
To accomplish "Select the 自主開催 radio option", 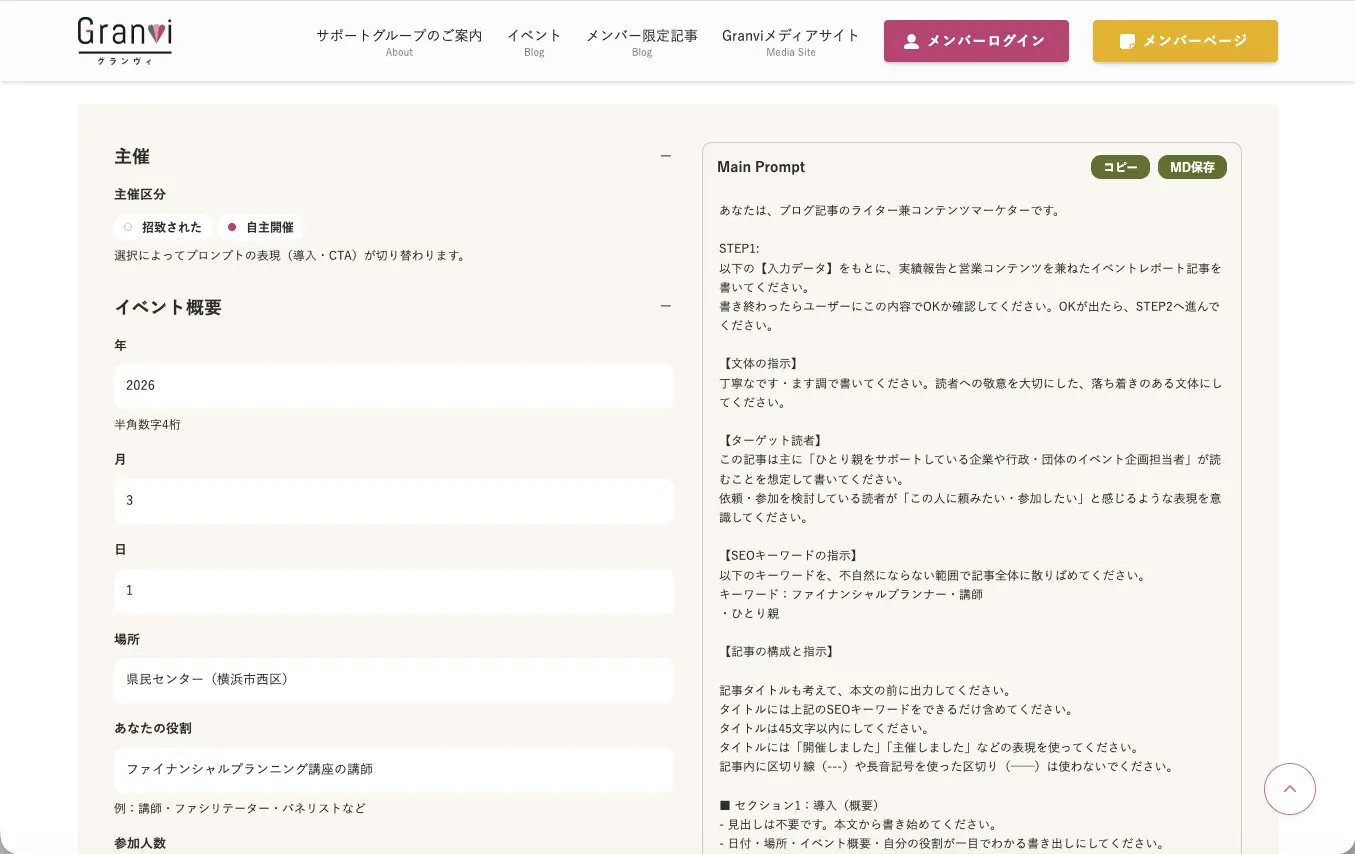I will click(232, 227).
